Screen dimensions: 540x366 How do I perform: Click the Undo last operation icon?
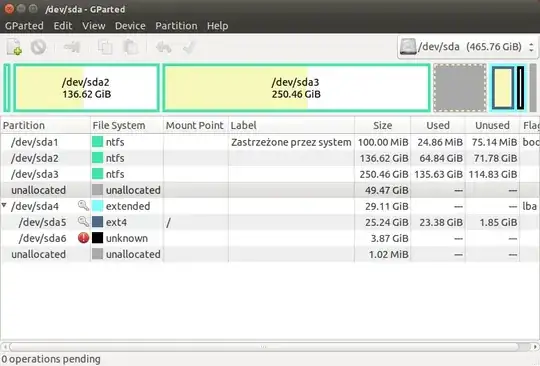point(164,47)
